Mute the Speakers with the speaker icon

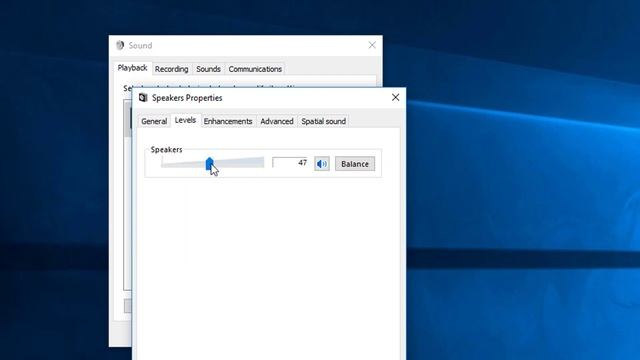322,164
